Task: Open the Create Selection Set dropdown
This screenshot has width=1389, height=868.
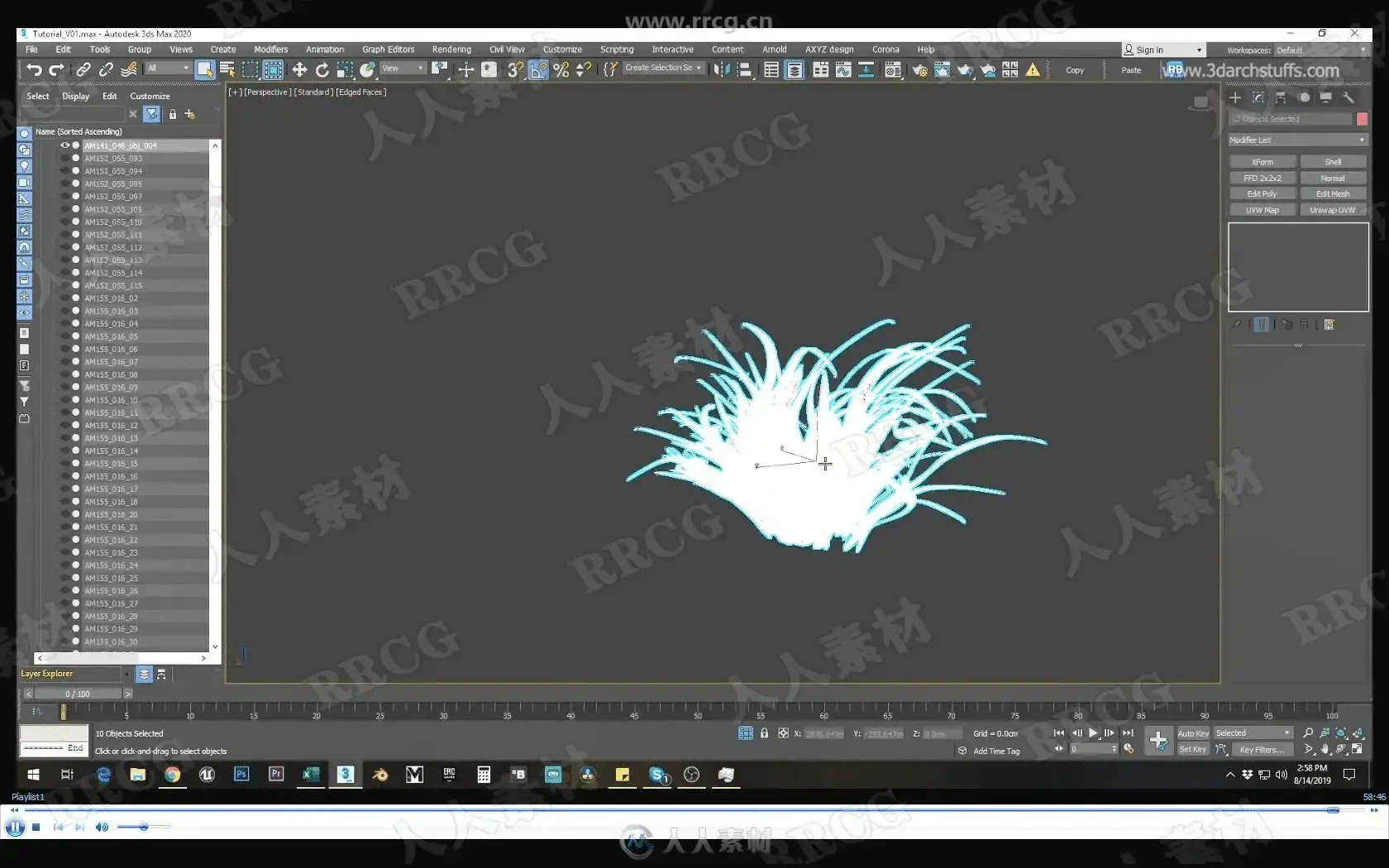Action: [x=663, y=68]
